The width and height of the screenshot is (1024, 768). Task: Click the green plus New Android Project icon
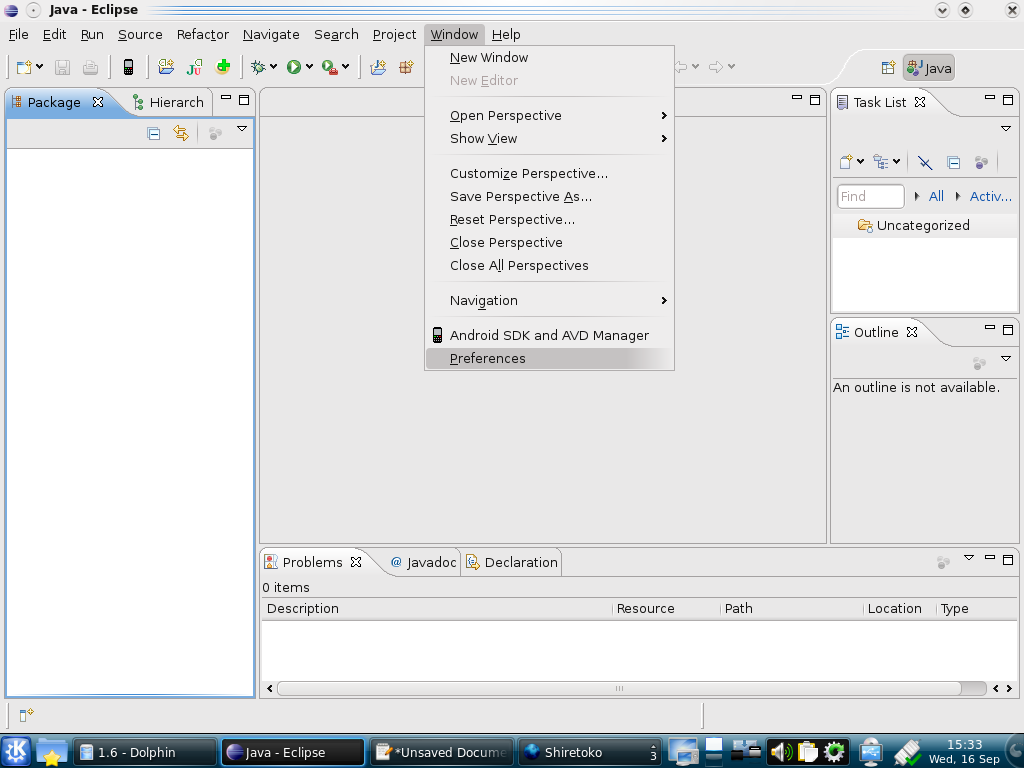(223, 67)
